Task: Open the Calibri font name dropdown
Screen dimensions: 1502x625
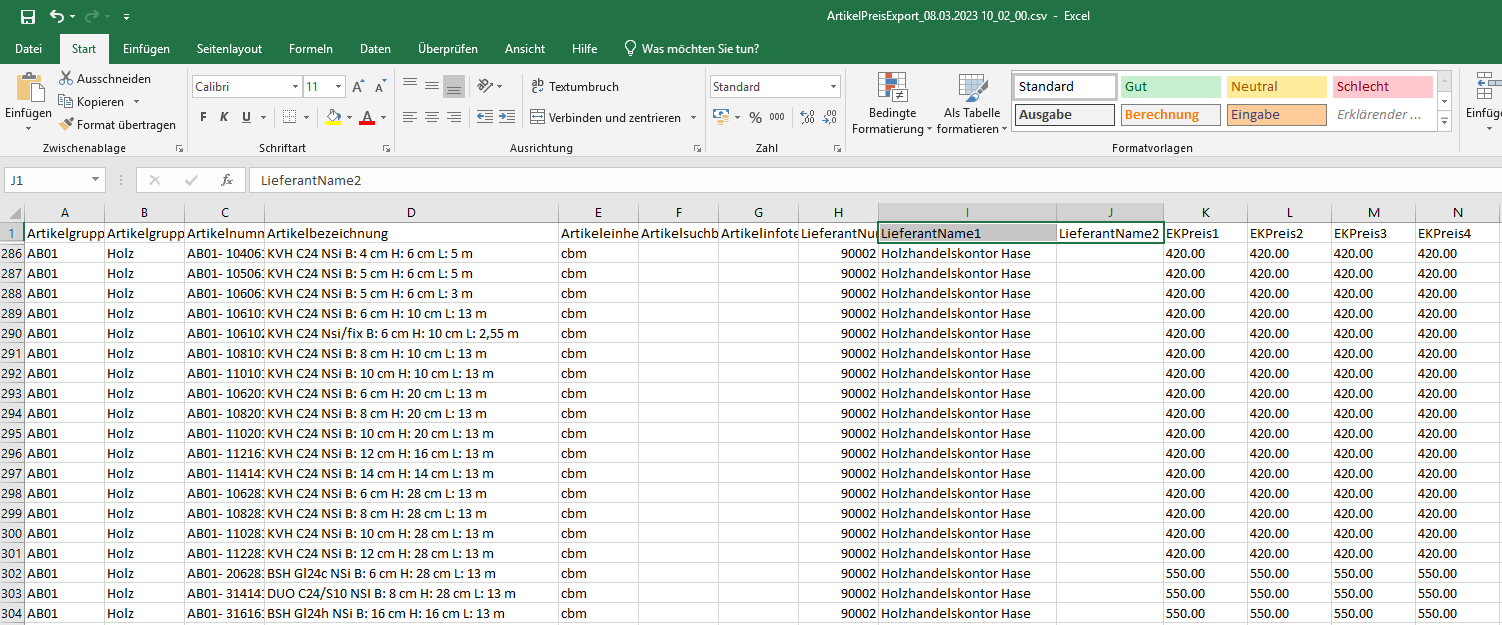Action: coord(296,87)
